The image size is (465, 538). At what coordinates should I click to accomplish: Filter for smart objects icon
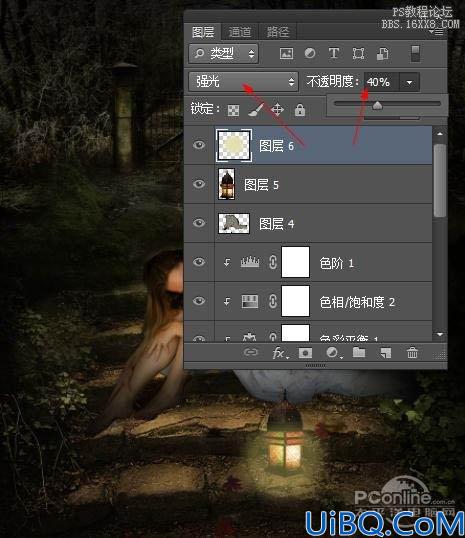(x=382, y=54)
